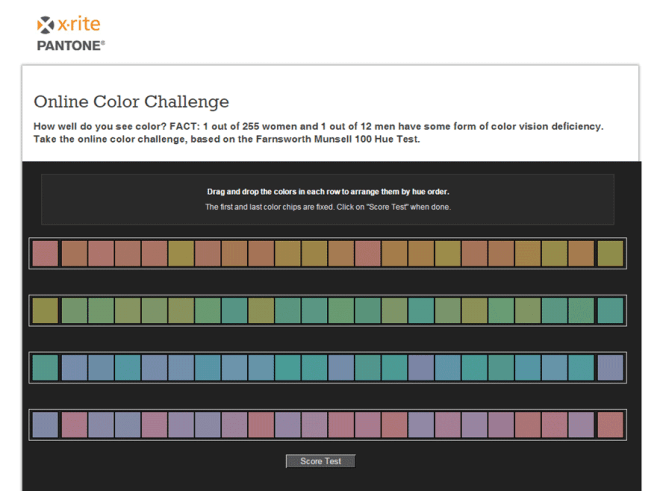Select the fixed periwinkle first chip in row four
The width and height of the screenshot is (660, 491).
[45, 425]
